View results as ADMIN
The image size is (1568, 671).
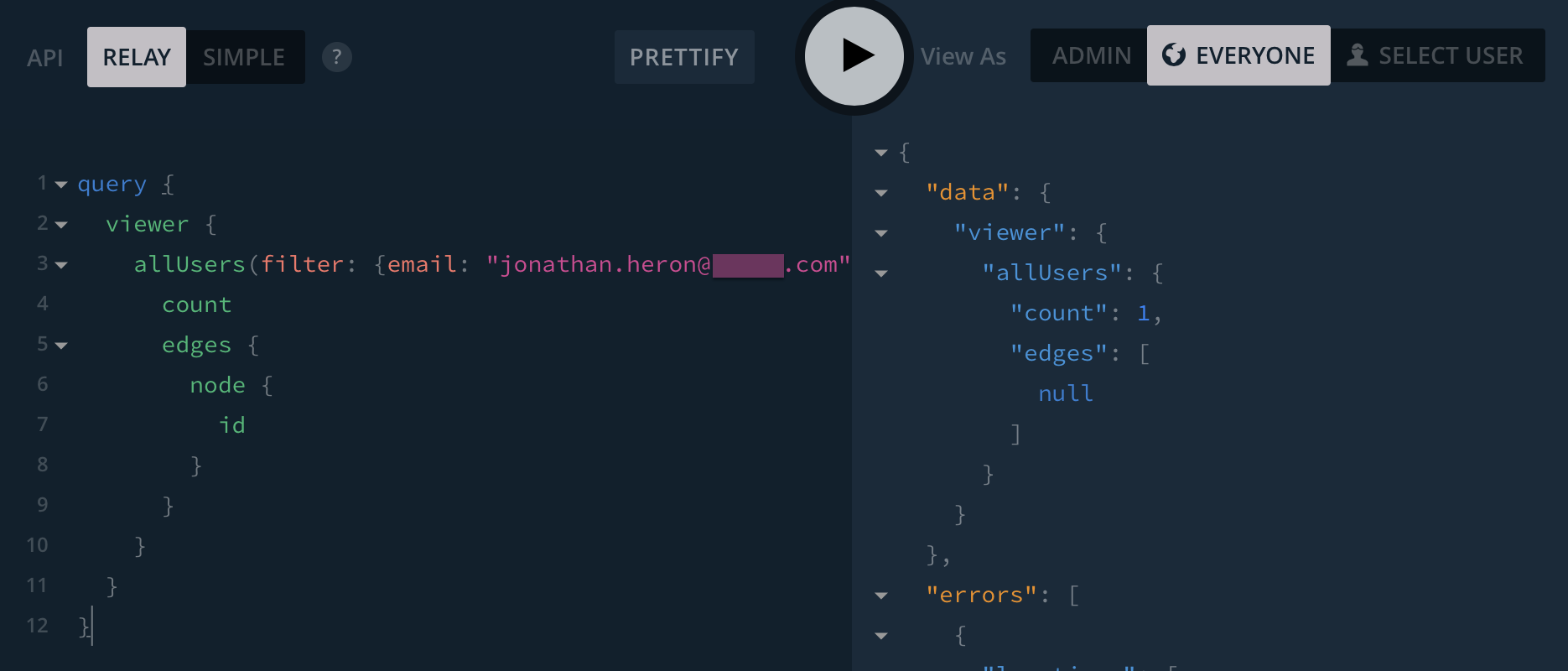pyautogui.click(x=1091, y=55)
